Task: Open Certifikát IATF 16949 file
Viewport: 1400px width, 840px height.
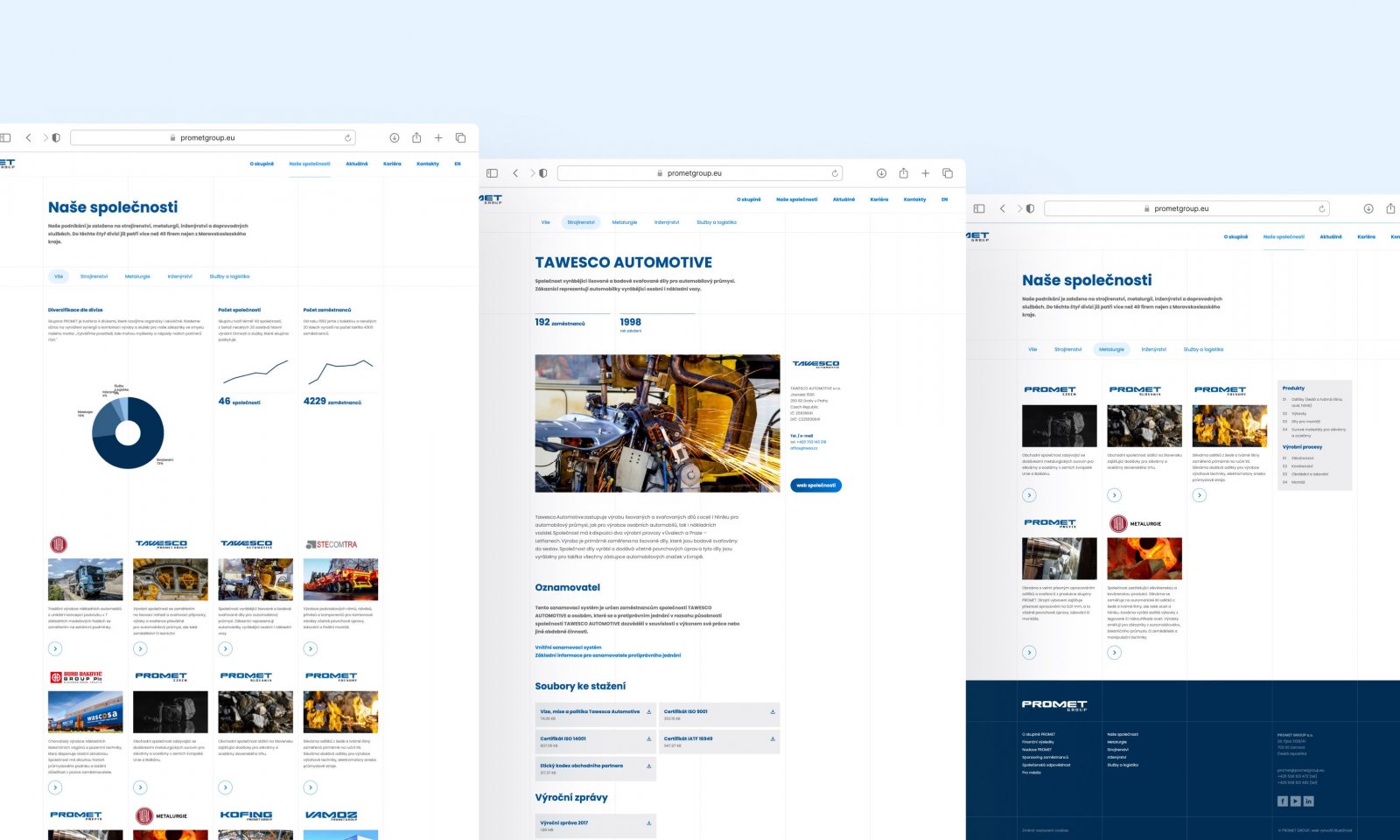Action: click(718, 742)
